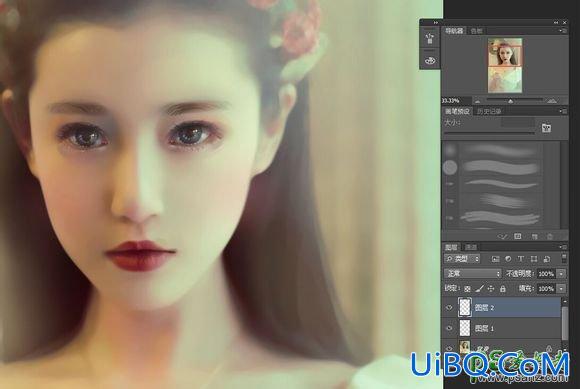Click the brush 大小 size input field
Viewport: 580px width, 389px height.
517,122
